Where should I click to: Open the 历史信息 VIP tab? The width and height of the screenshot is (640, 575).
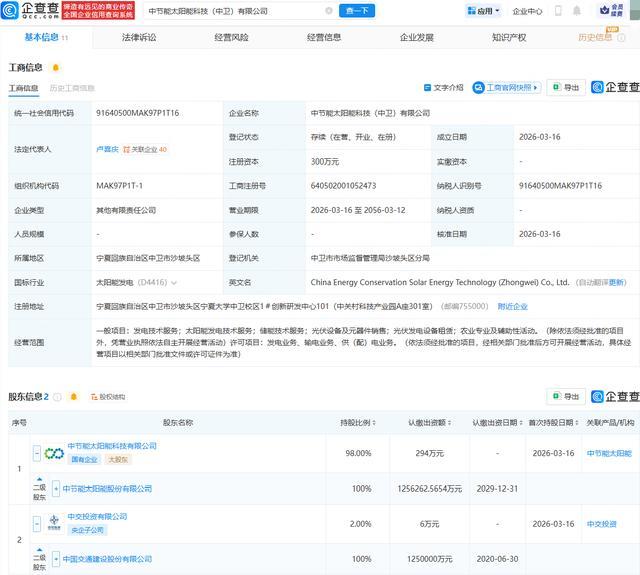596,37
